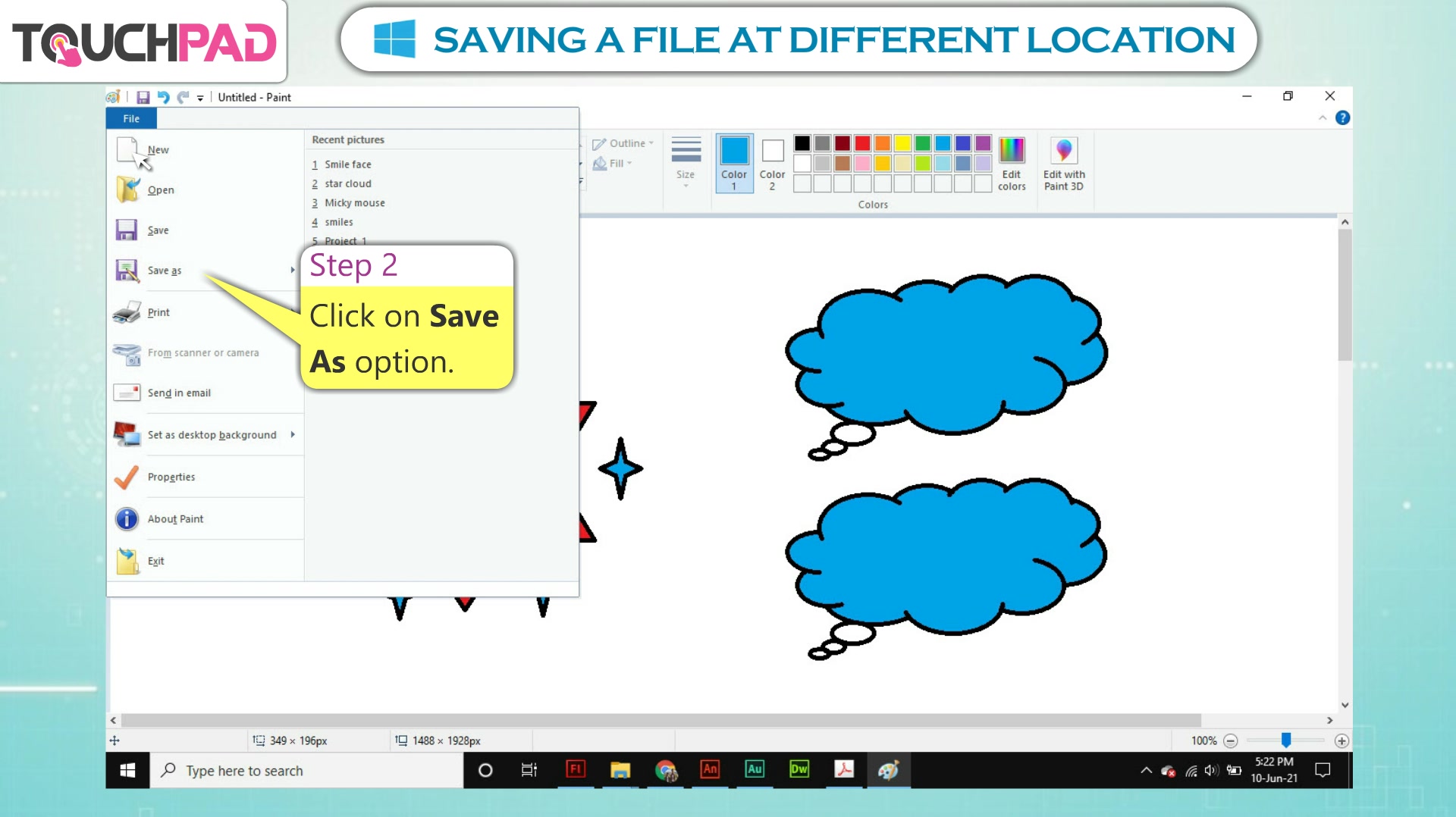Select the Color 1 button

coord(734,163)
